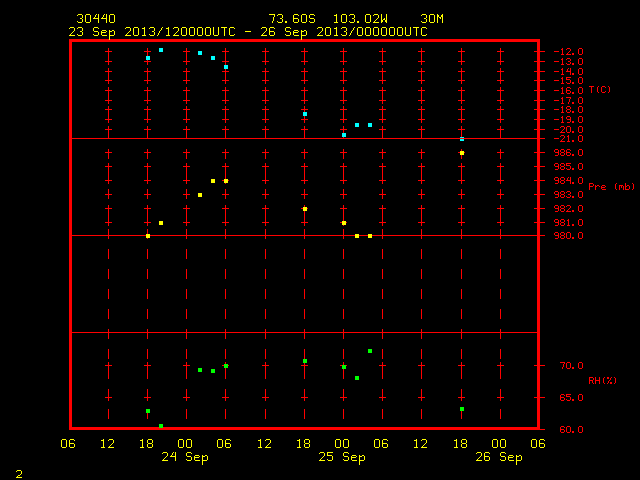Click the date range title line

click(x=248, y=32)
